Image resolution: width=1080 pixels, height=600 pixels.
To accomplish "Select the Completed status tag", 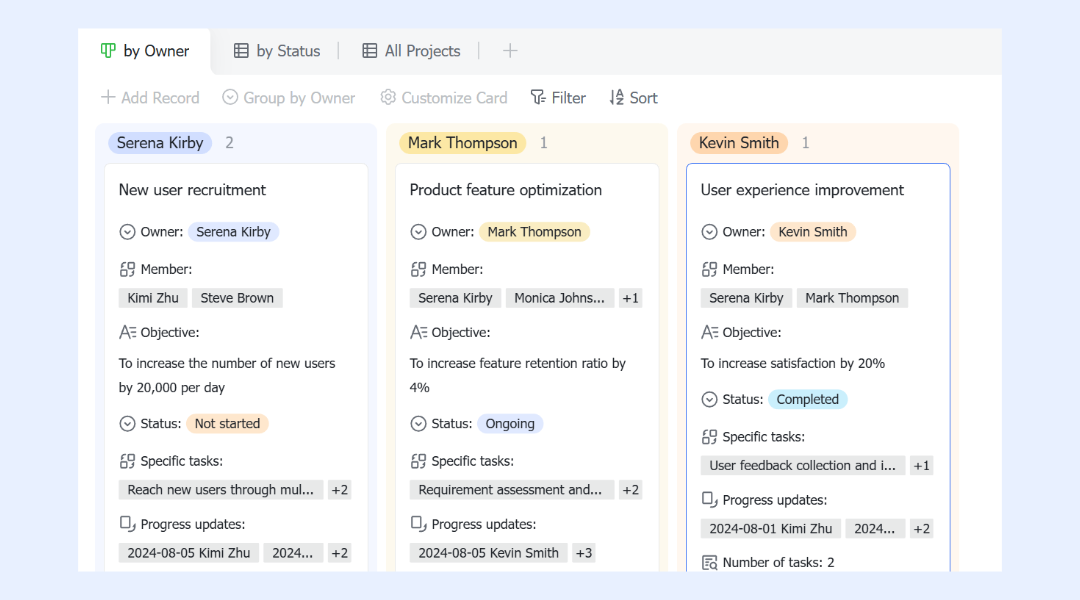I will [807, 400].
